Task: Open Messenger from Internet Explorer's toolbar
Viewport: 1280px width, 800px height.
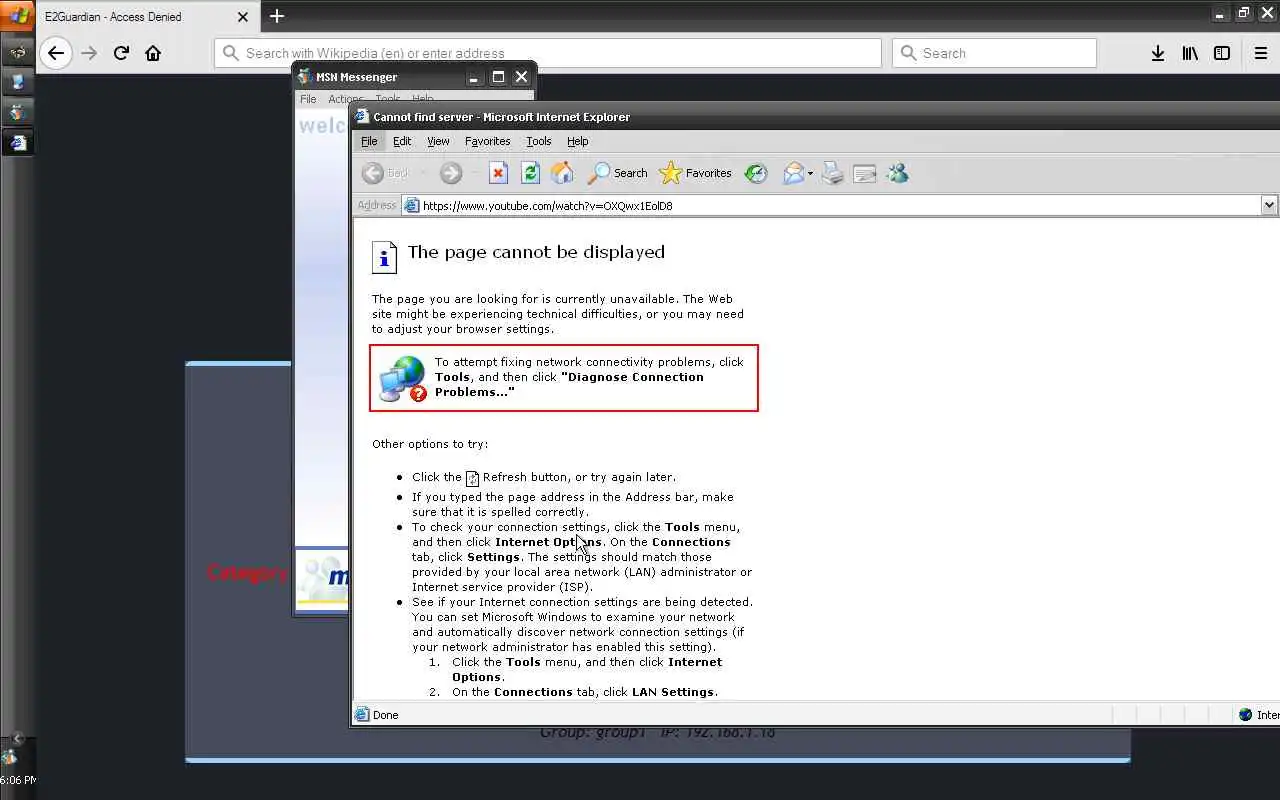Action: 897,173
